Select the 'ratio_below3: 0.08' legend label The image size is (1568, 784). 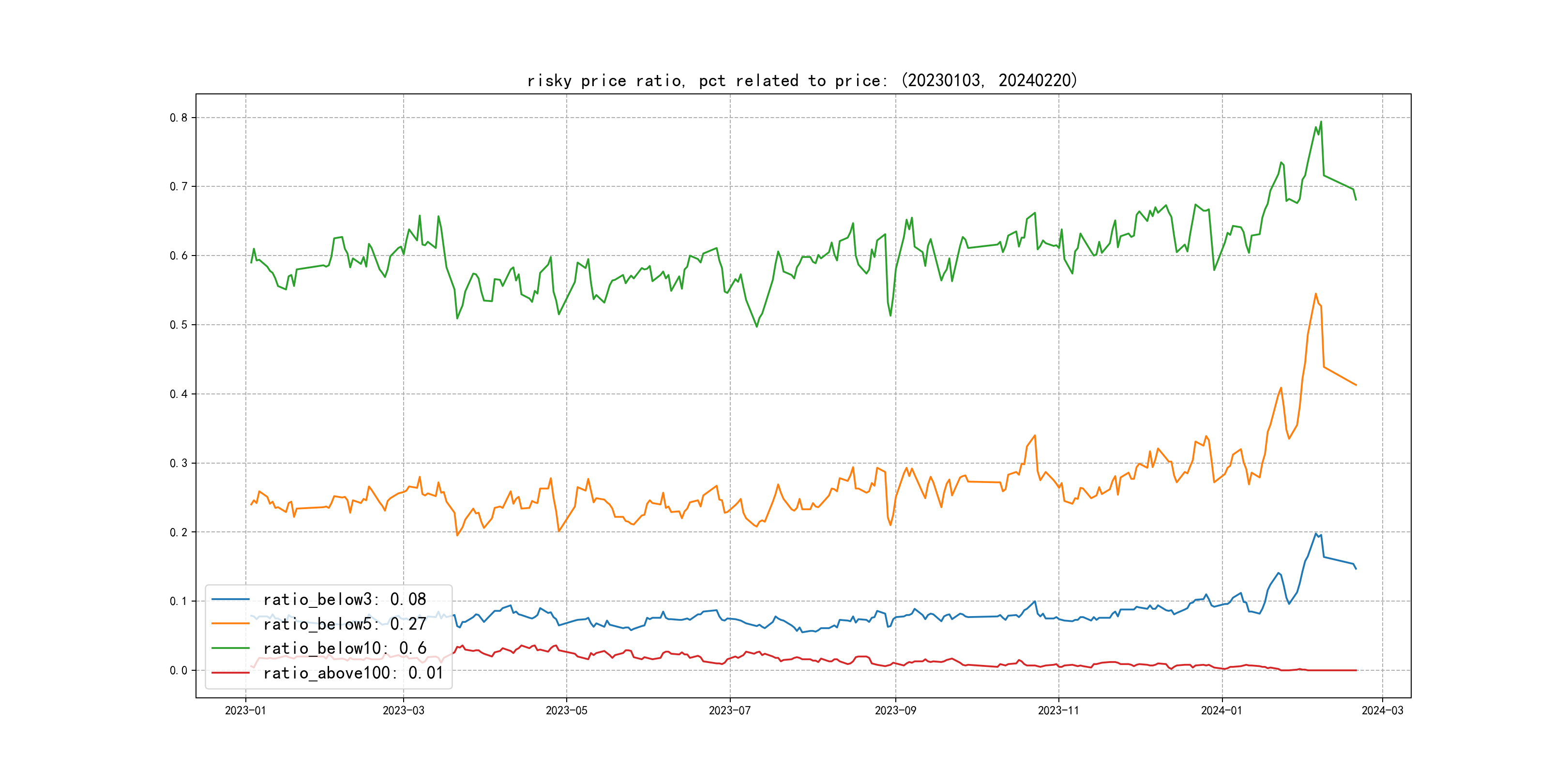coord(345,600)
